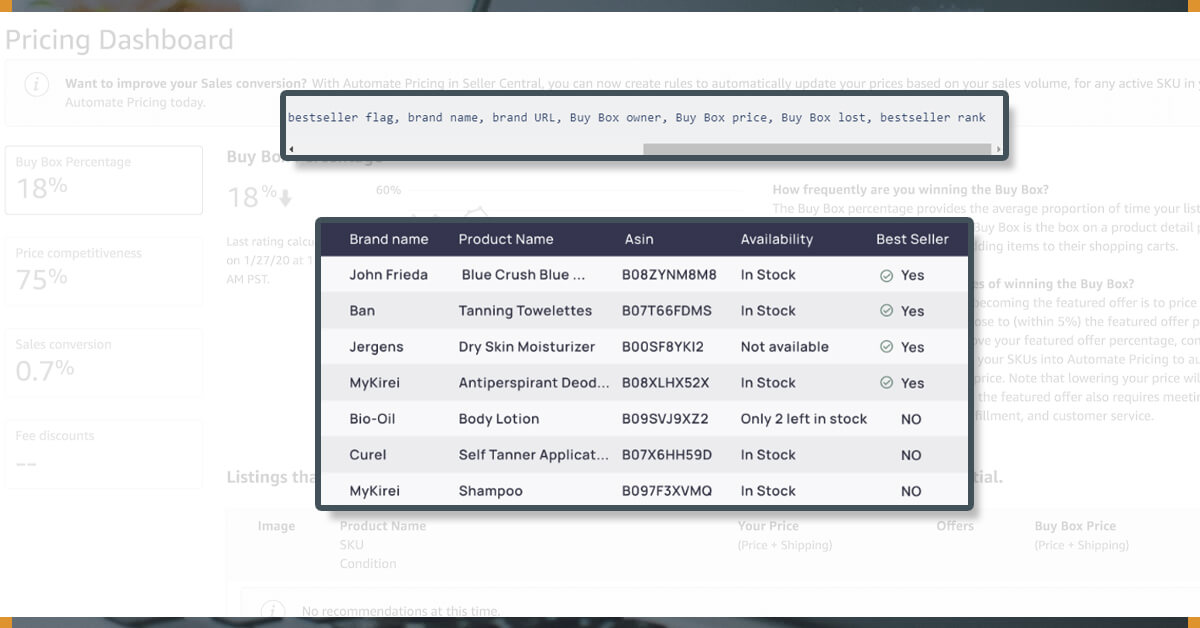Click the Availability column header
Image resolution: width=1200 pixels, height=628 pixels.
(777, 239)
